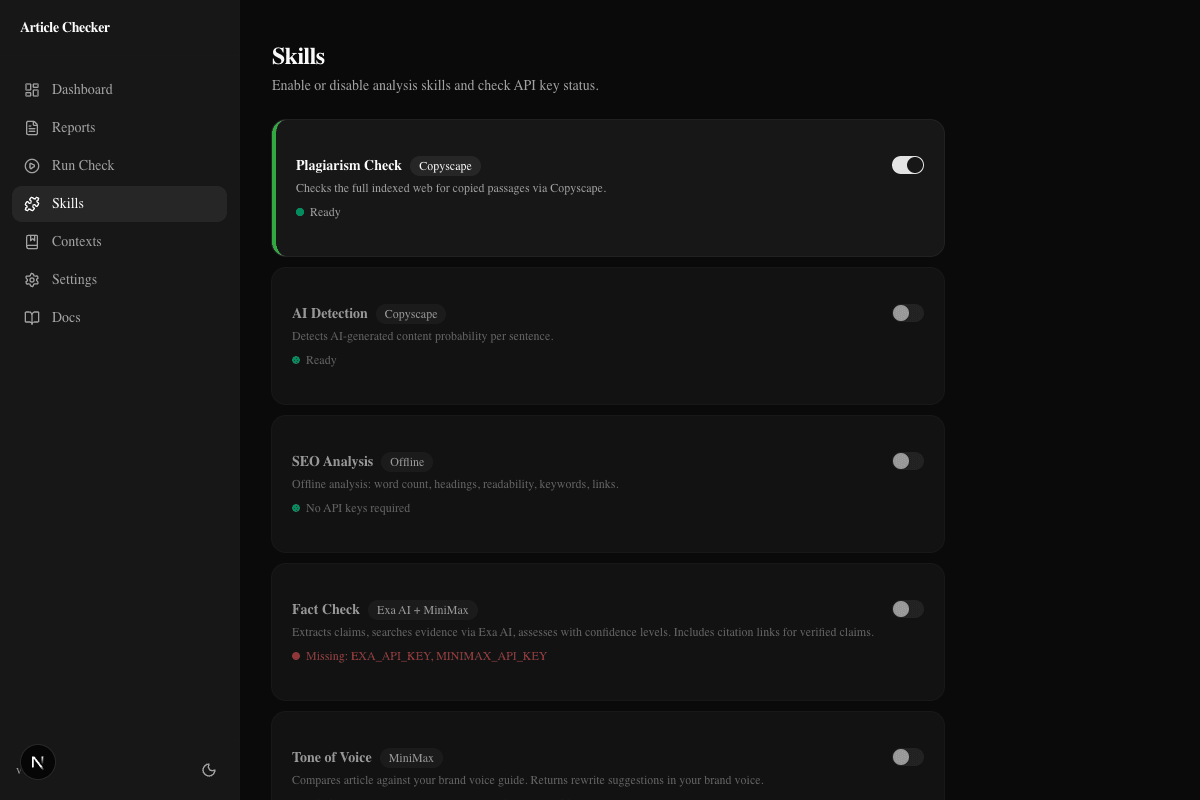This screenshot has height=800, width=1200.
Task: Open the Docs page
Action: [x=66, y=318]
